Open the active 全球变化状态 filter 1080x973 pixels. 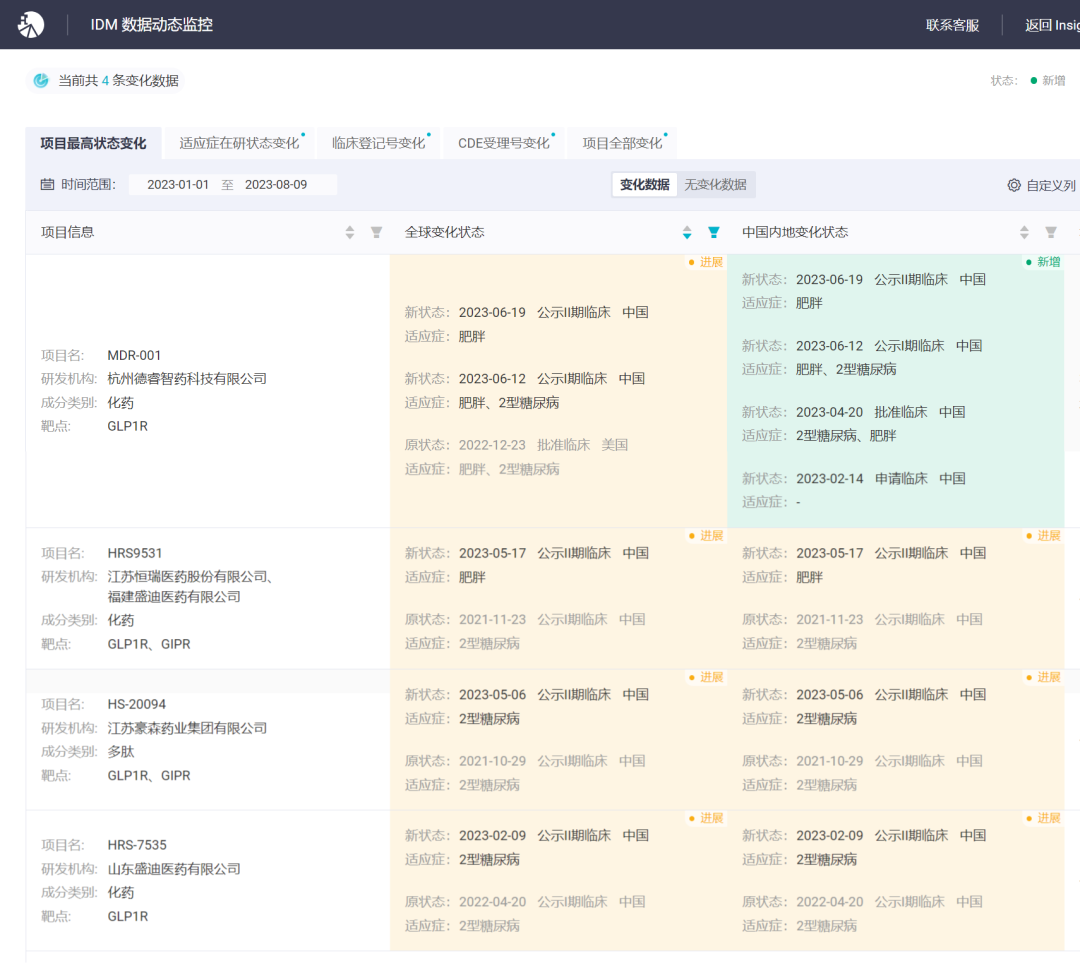click(714, 233)
